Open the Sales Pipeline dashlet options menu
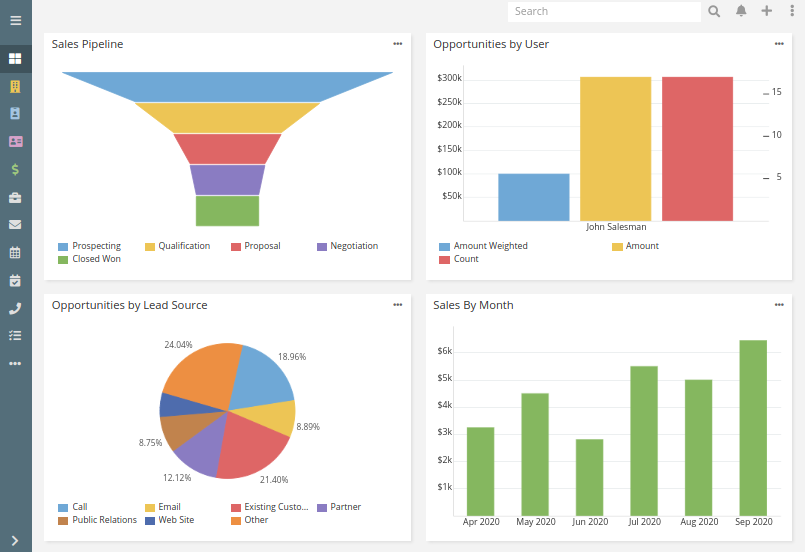 398,44
